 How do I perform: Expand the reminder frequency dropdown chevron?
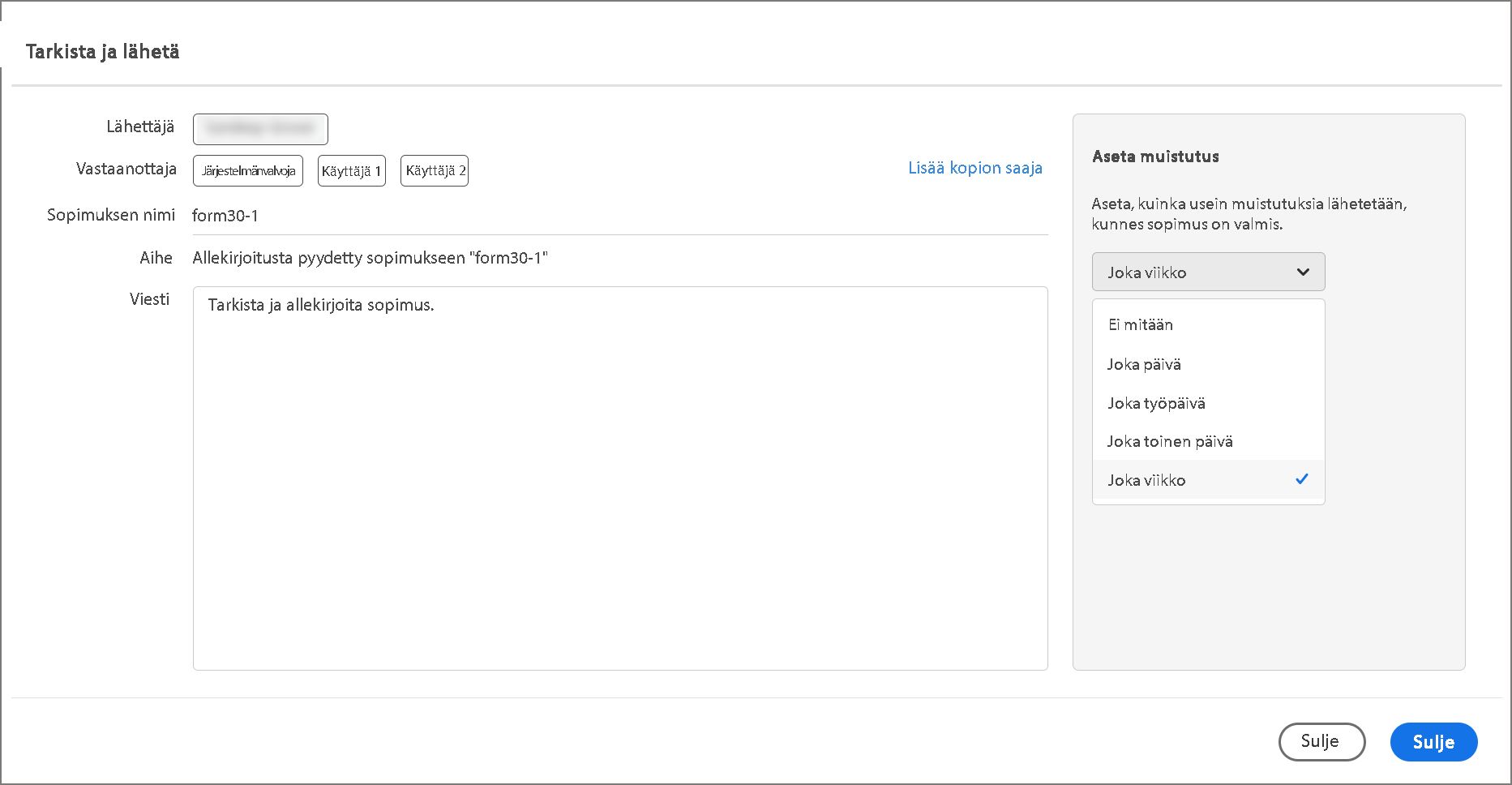tap(1303, 272)
